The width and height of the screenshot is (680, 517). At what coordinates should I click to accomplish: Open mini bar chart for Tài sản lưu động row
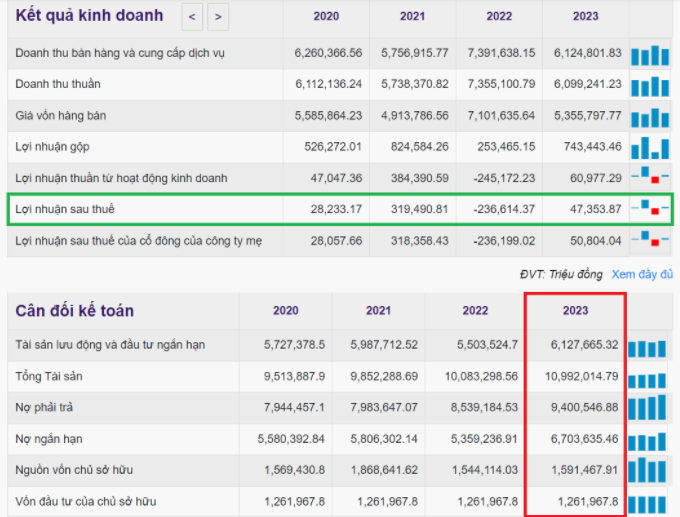[x=647, y=349]
